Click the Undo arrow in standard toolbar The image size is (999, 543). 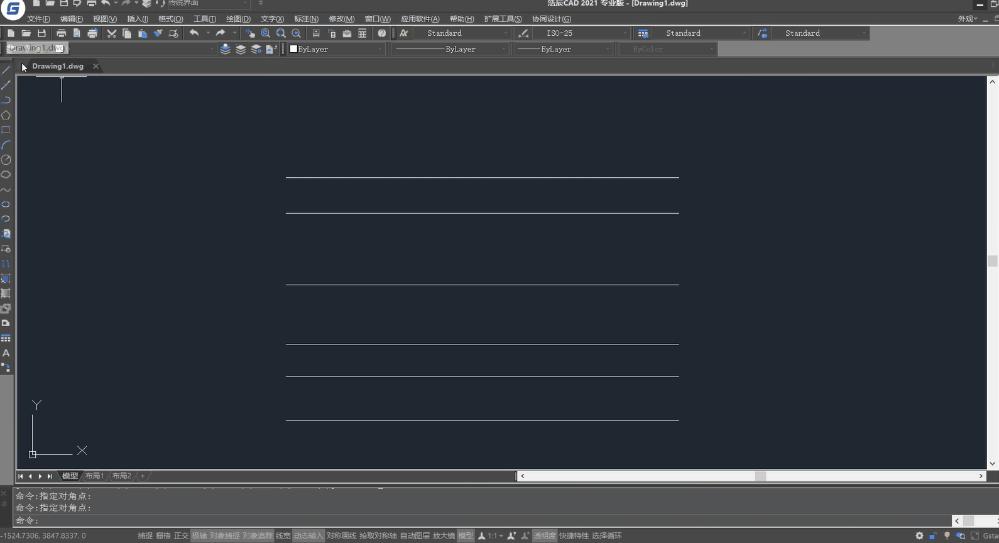tap(194, 33)
